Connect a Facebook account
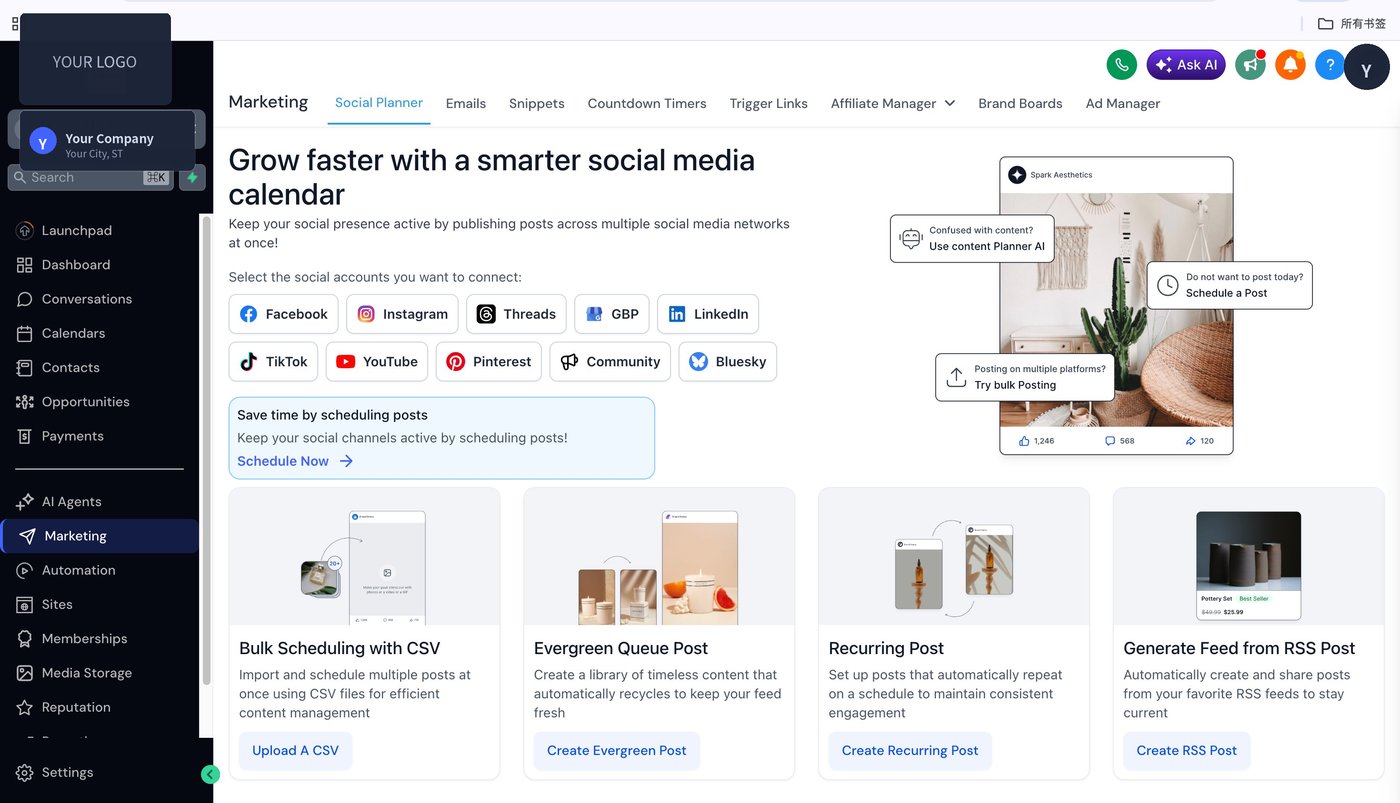Screen dimensions: 1400x803 284,314
